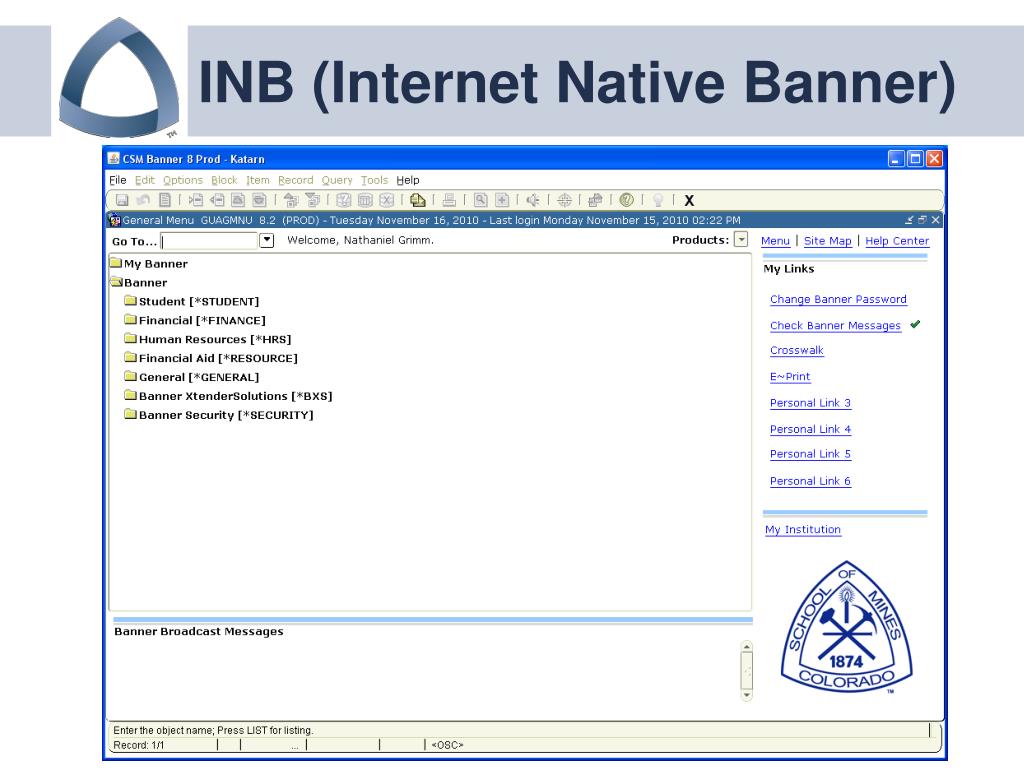This screenshot has height=768, width=1024.
Task: Click the E~Print link
Action: (790, 377)
